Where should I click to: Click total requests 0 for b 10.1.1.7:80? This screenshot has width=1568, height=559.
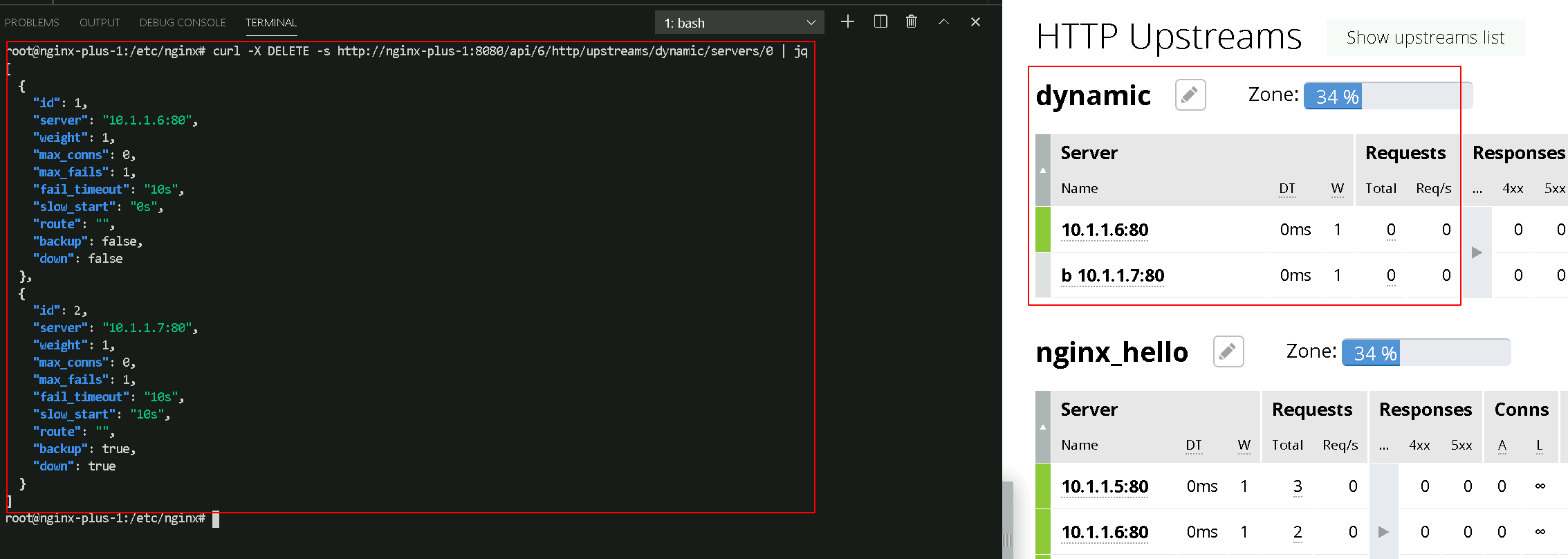[x=1391, y=275]
